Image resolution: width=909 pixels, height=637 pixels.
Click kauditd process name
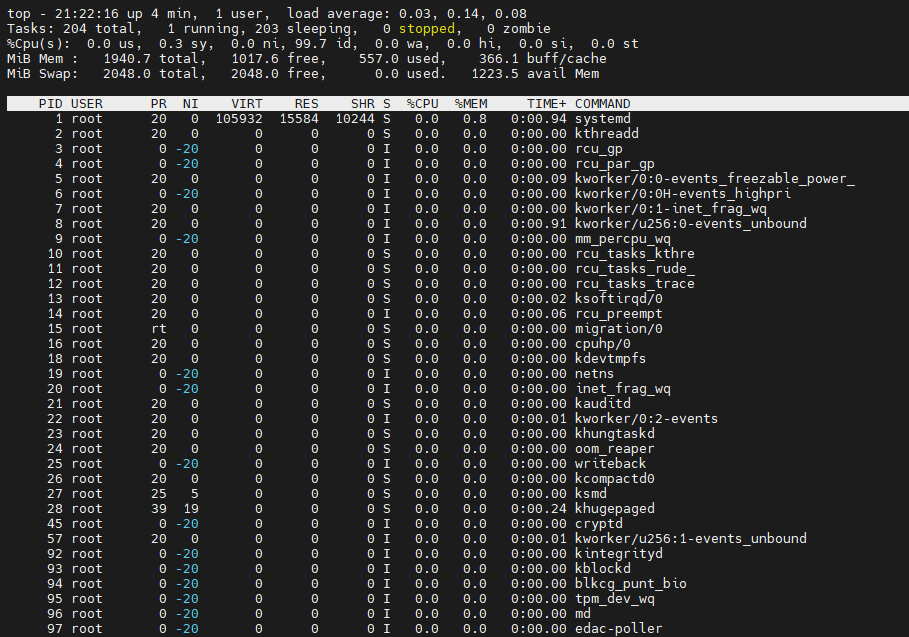[602, 404]
